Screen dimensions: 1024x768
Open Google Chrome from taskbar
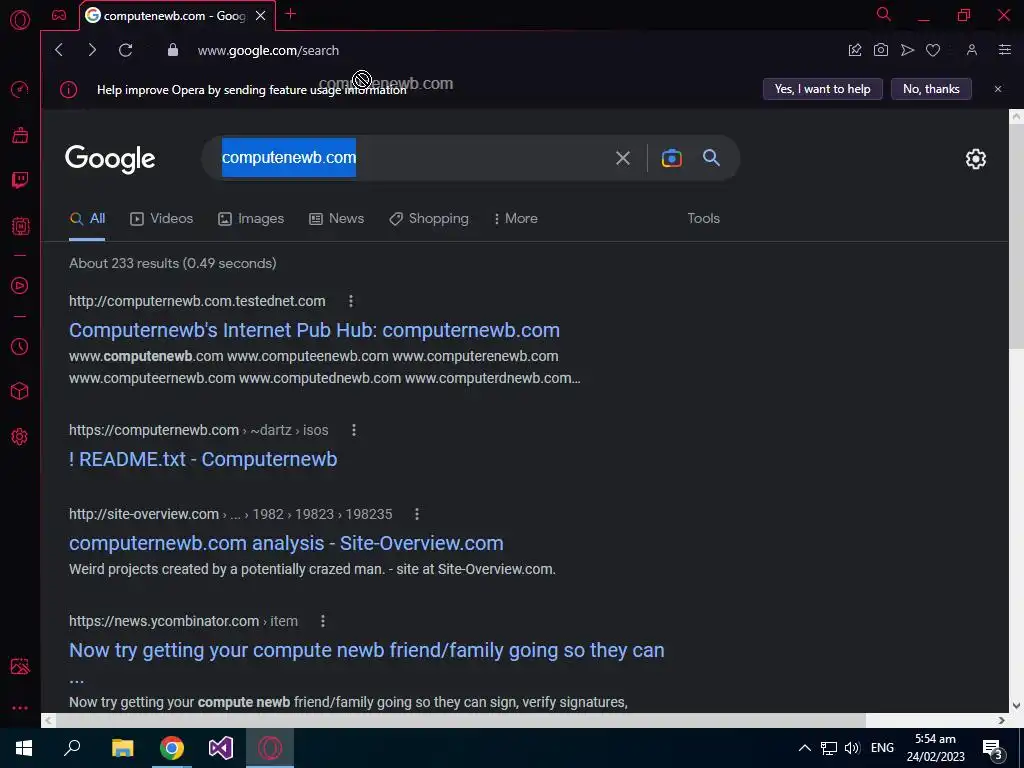coord(172,748)
